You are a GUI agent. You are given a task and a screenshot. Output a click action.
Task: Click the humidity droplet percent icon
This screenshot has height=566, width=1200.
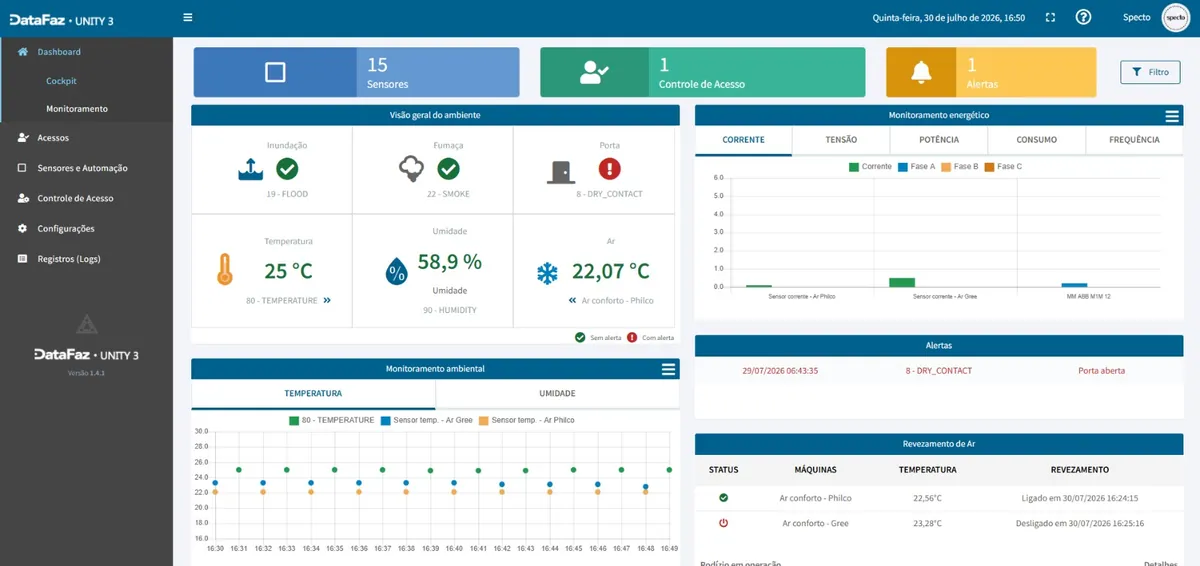click(x=397, y=271)
